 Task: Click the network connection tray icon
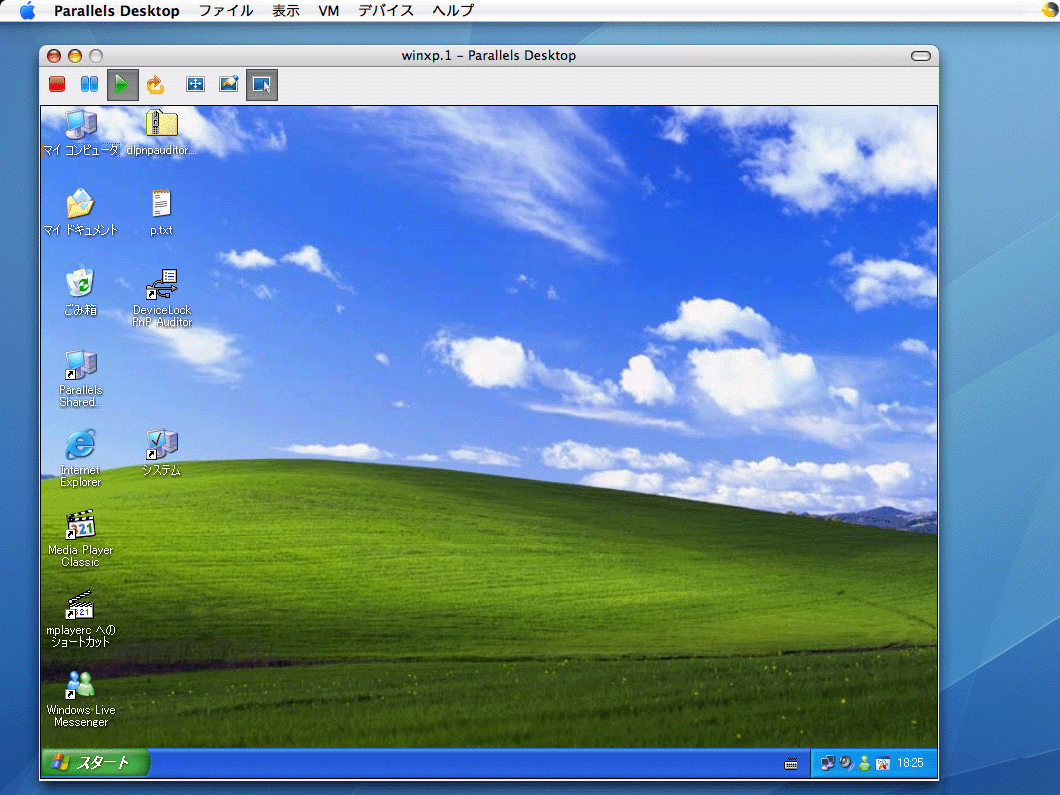click(827, 763)
